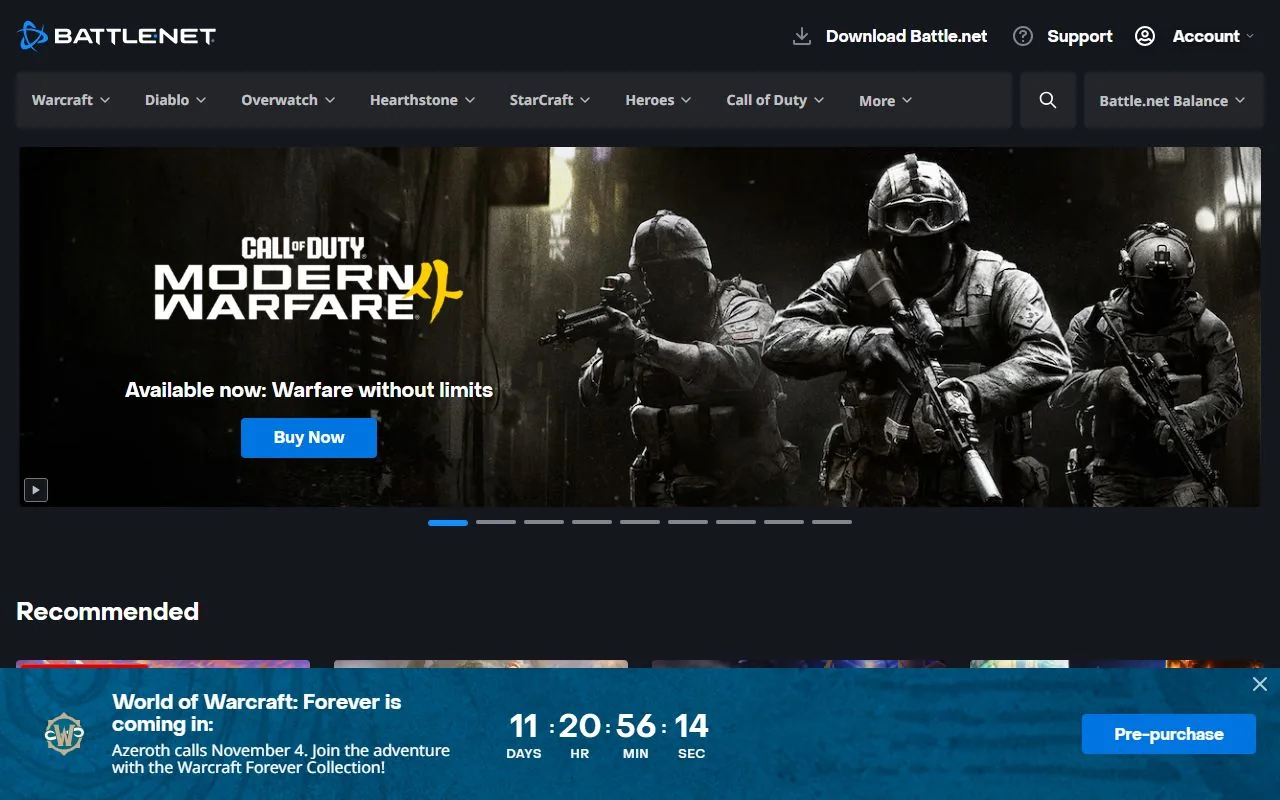This screenshot has width=1280, height=800.
Task: Open the Call of Duty menu
Action: coord(775,100)
